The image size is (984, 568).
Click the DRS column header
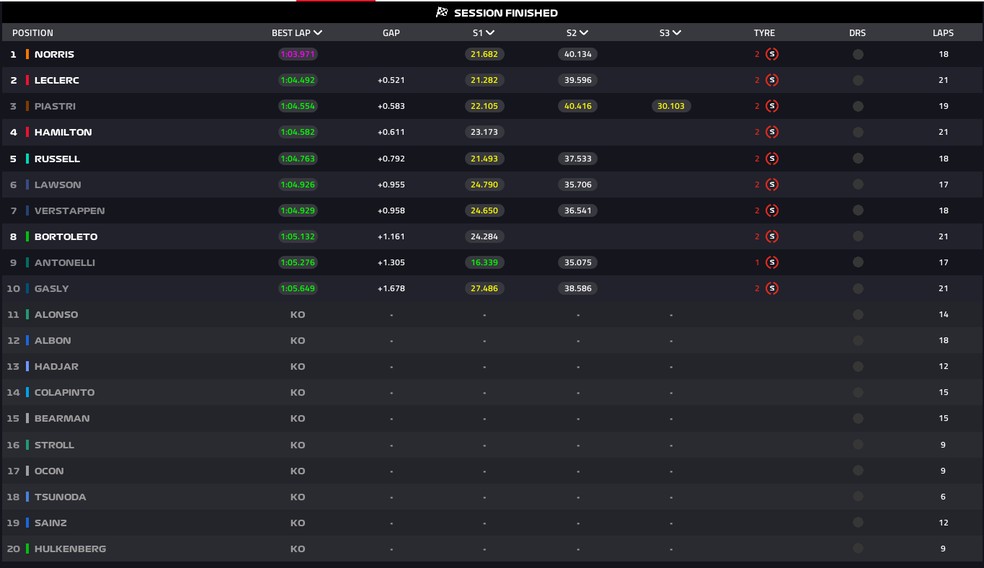tap(857, 33)
